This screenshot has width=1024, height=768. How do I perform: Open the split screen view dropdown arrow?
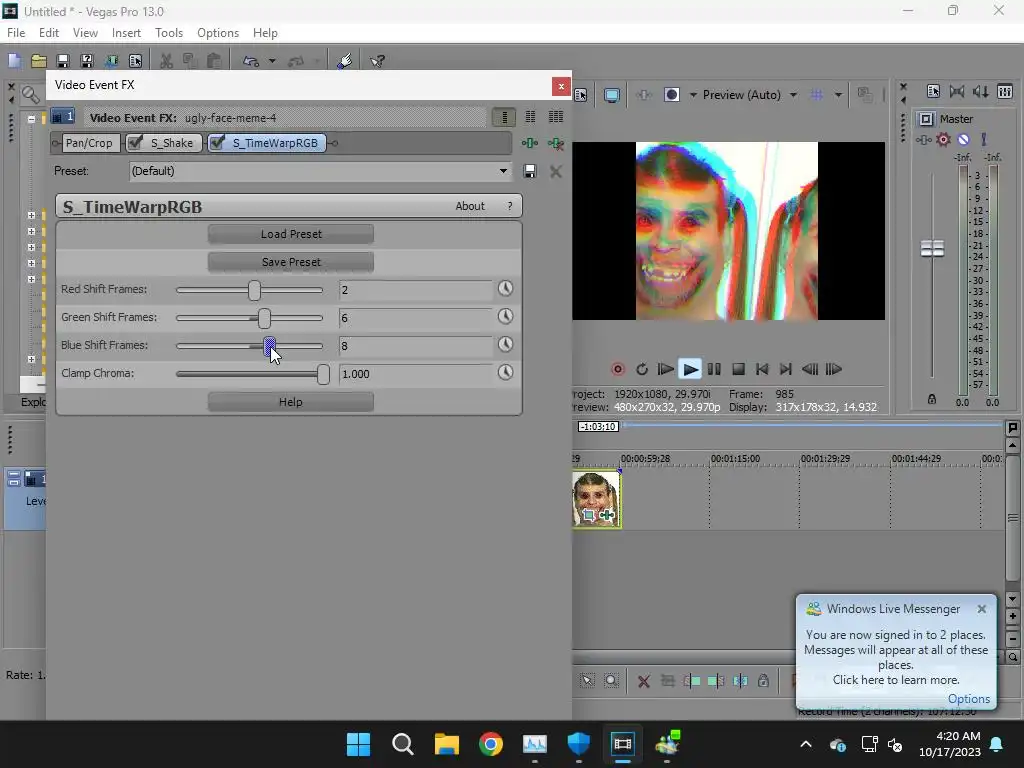(692, 95)
